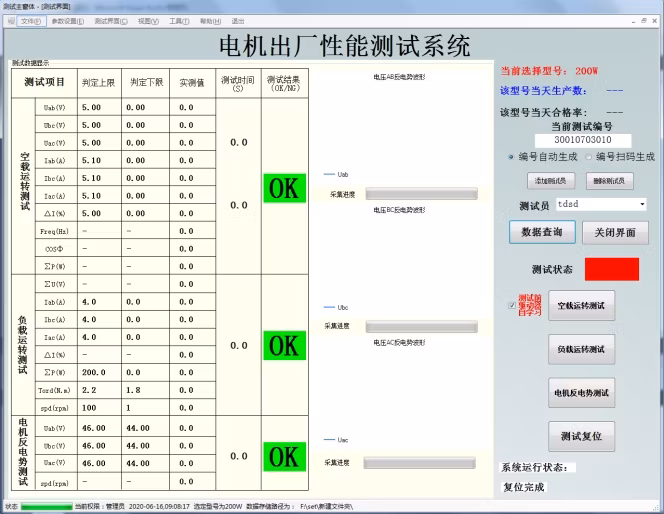
Task: Click the green OK indicator for 负载运转测试
Action: [284, 345]
